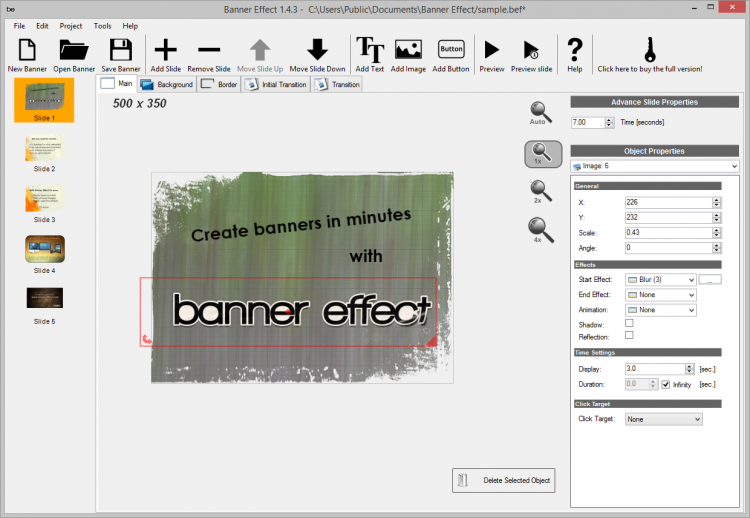Uncheck the Infinity duration checkbox
Screen dimensions: 750x518
coord(666,383)
